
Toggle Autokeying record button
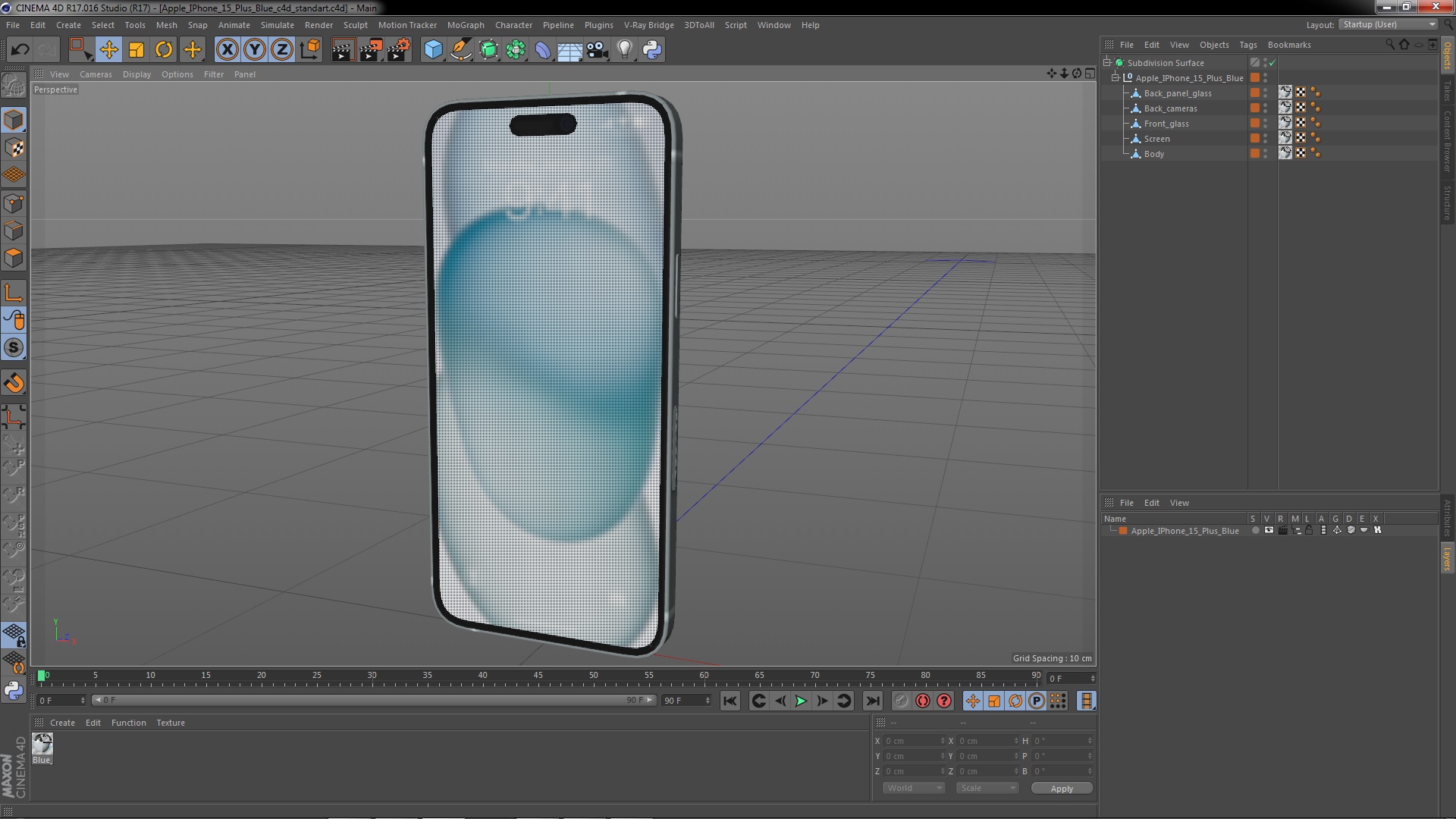[x=923, y=701]
